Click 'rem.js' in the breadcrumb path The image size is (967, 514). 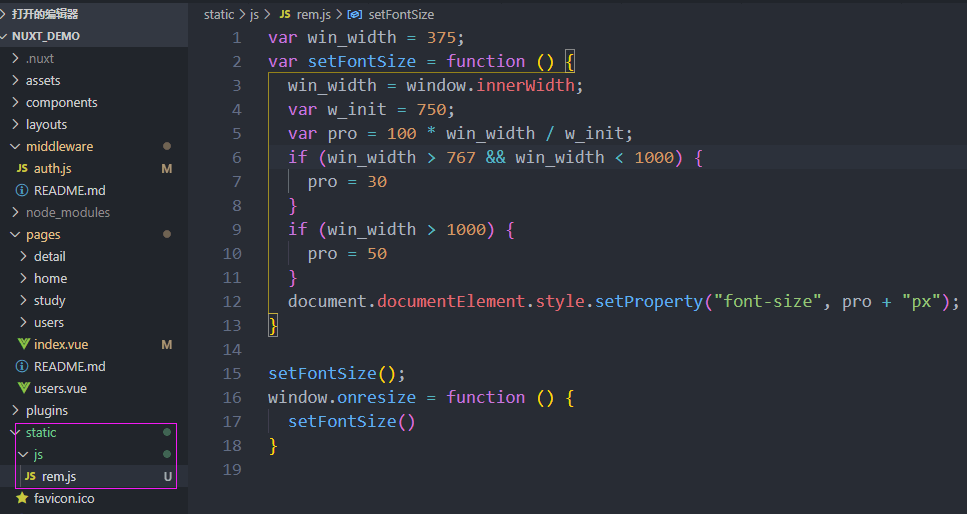313,14
